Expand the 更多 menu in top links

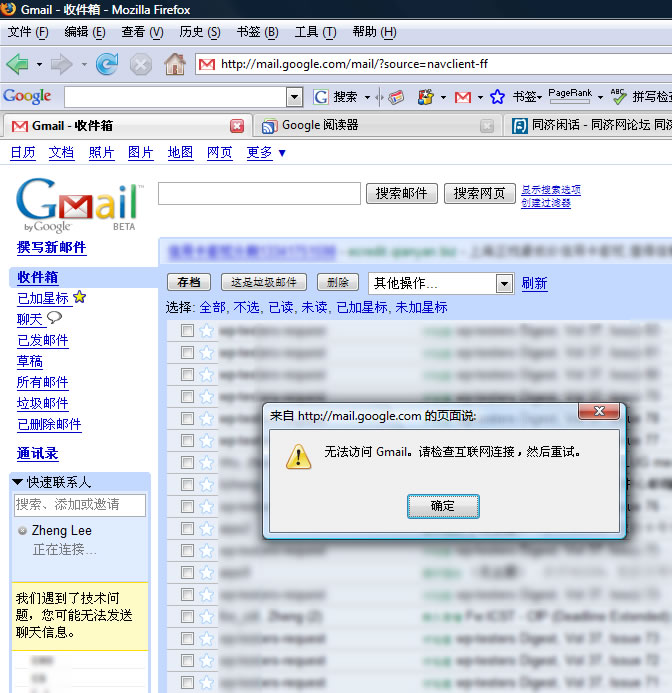(x=267, y=153)
